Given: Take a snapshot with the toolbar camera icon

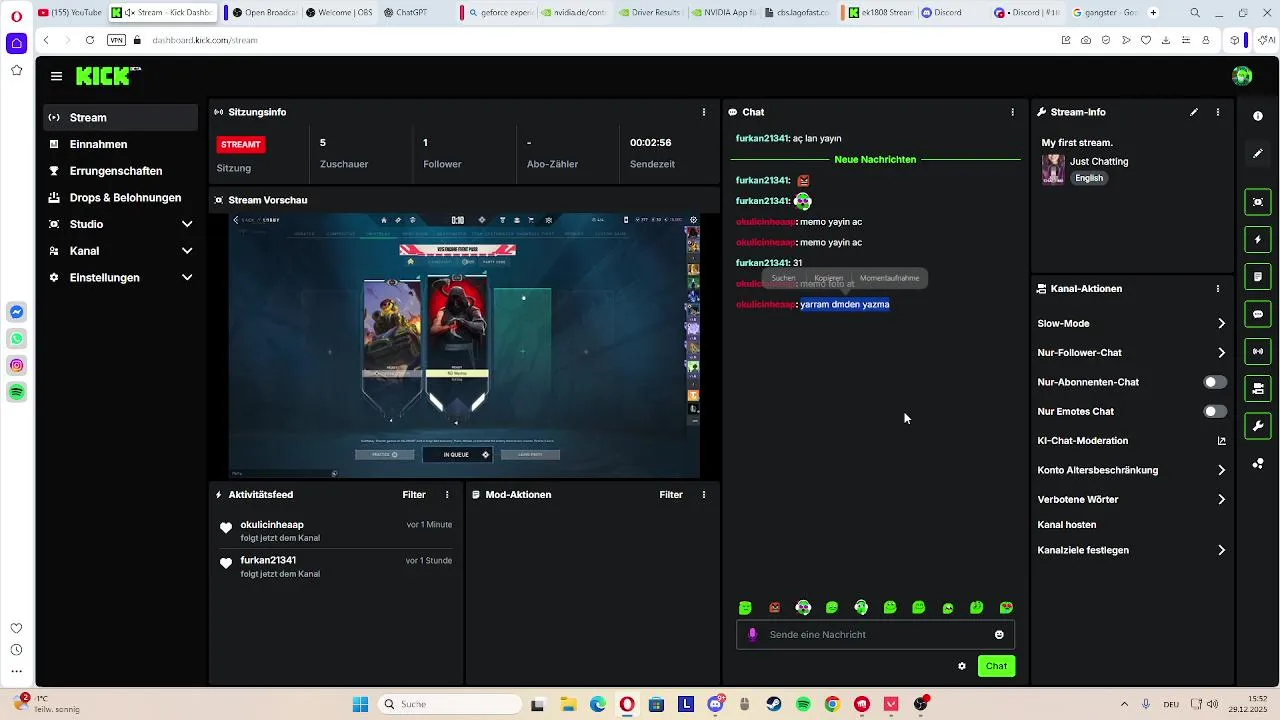Looking at the screenshot, I should coord(1086,40).
